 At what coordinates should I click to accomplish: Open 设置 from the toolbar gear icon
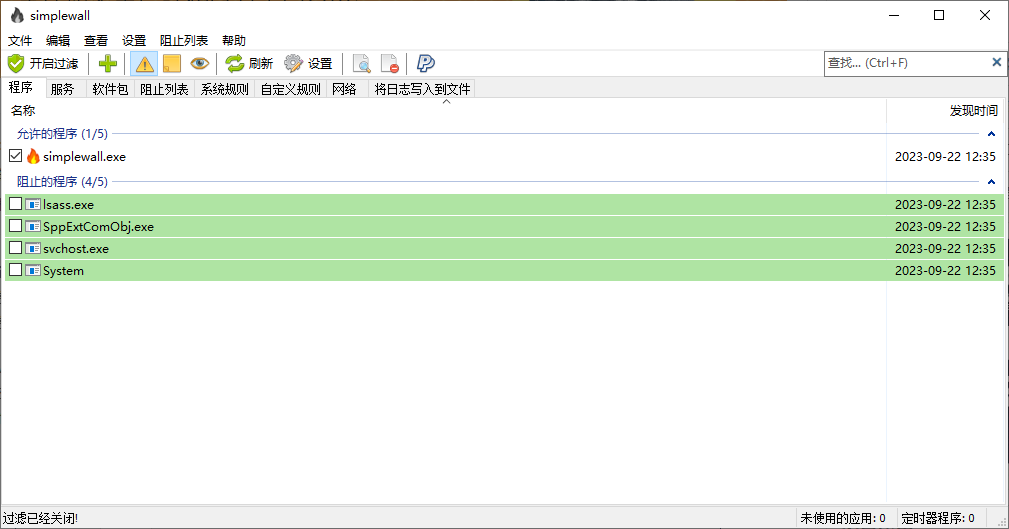coord(308,64)
